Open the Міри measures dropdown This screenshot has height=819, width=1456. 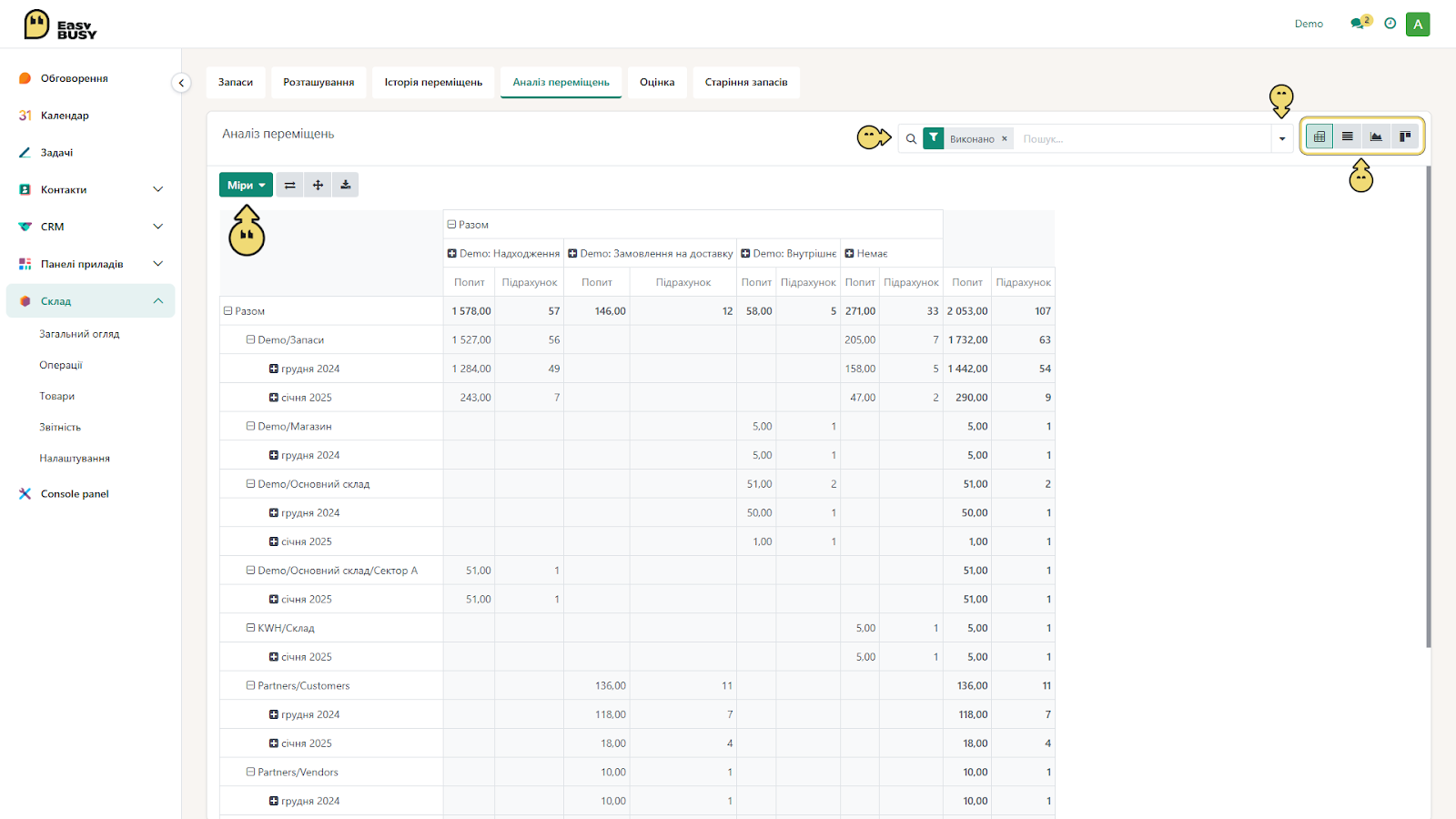point(246,185)
